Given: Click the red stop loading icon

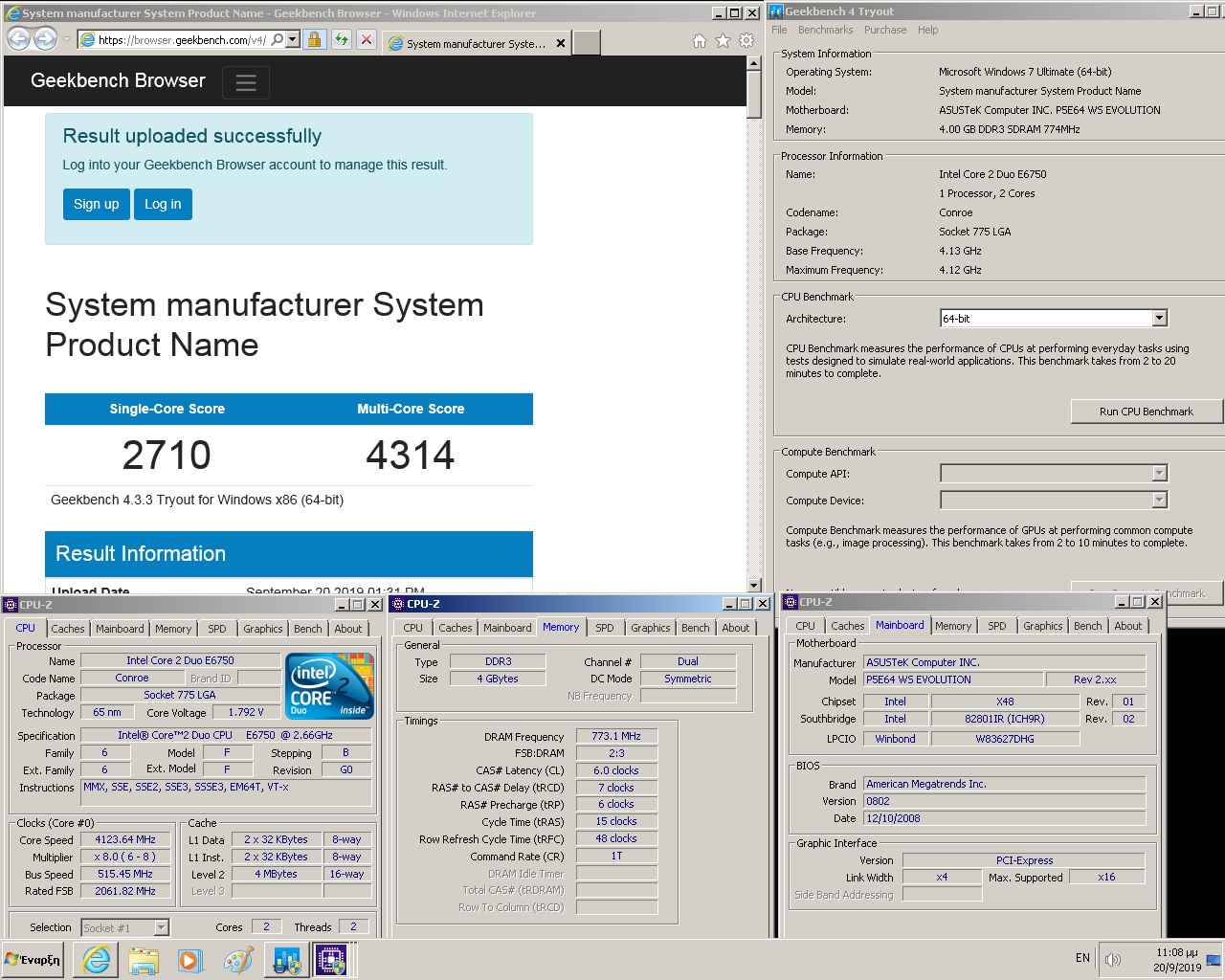Looking at the screenshot, I should point(367,40).
